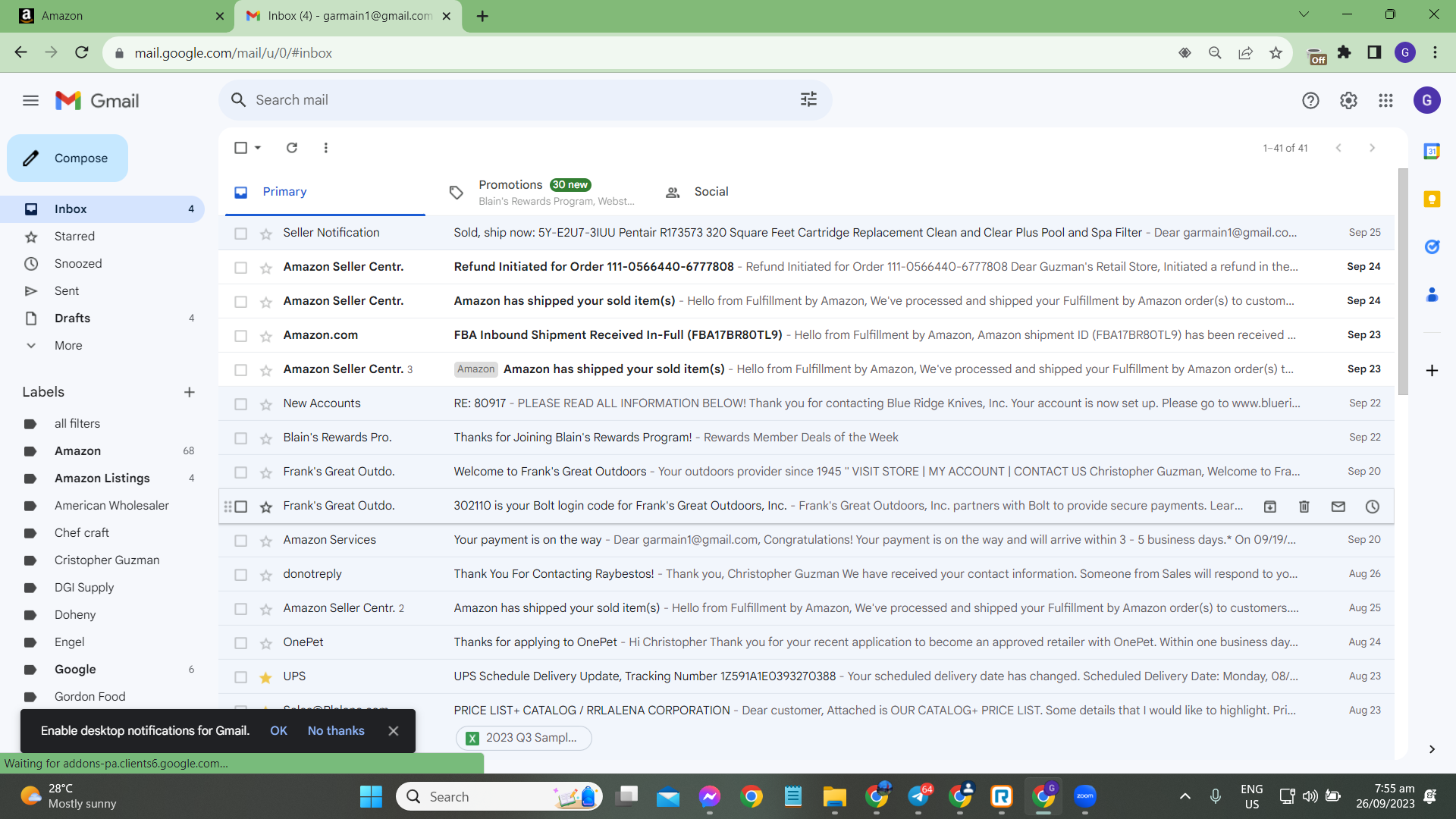Screen dimensions: 1456x819
Task: Unstar the UPS delivery update email
Action: [x=265, y=677]
